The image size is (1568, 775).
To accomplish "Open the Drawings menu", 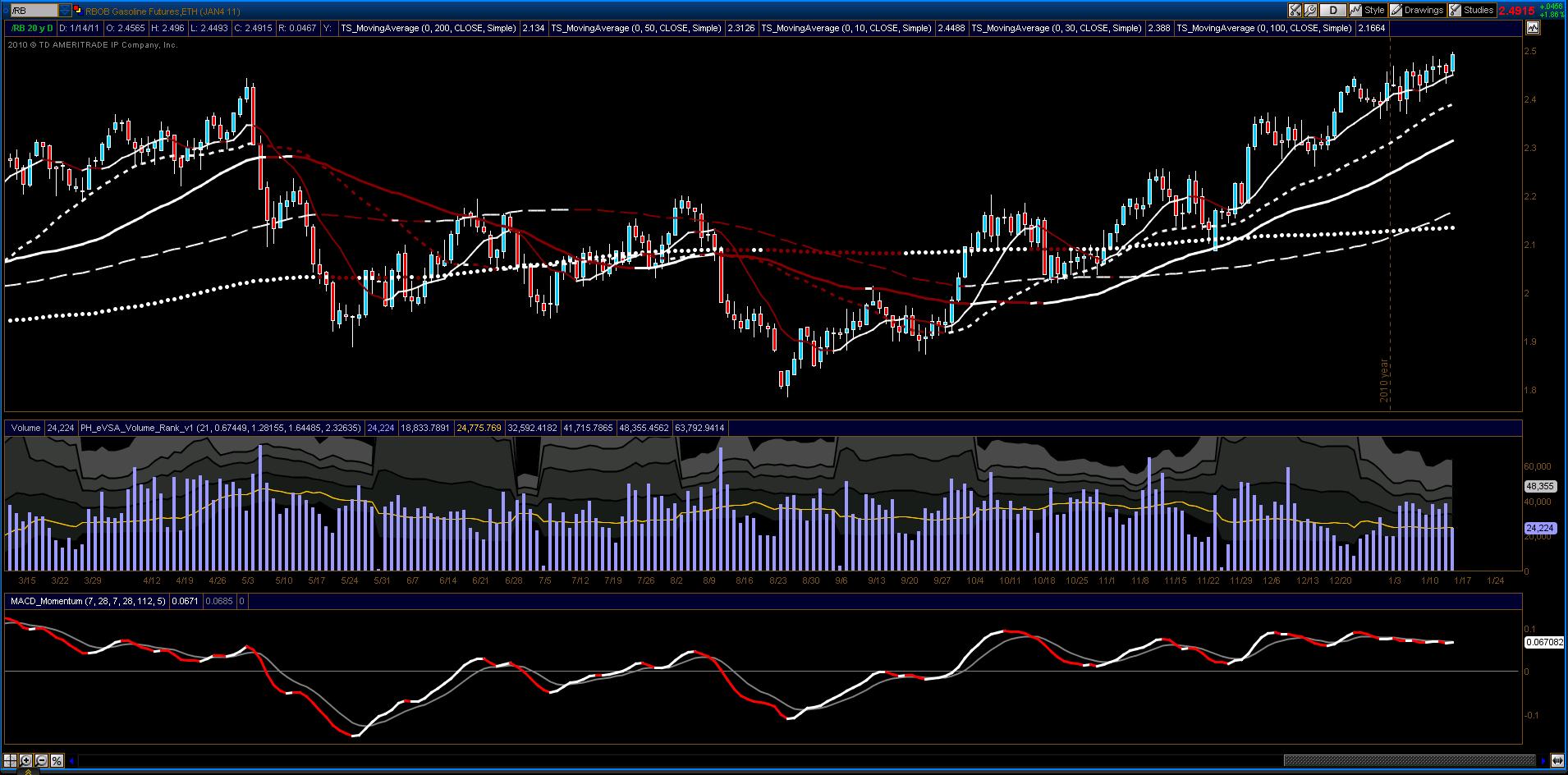I will (1417, 11).
